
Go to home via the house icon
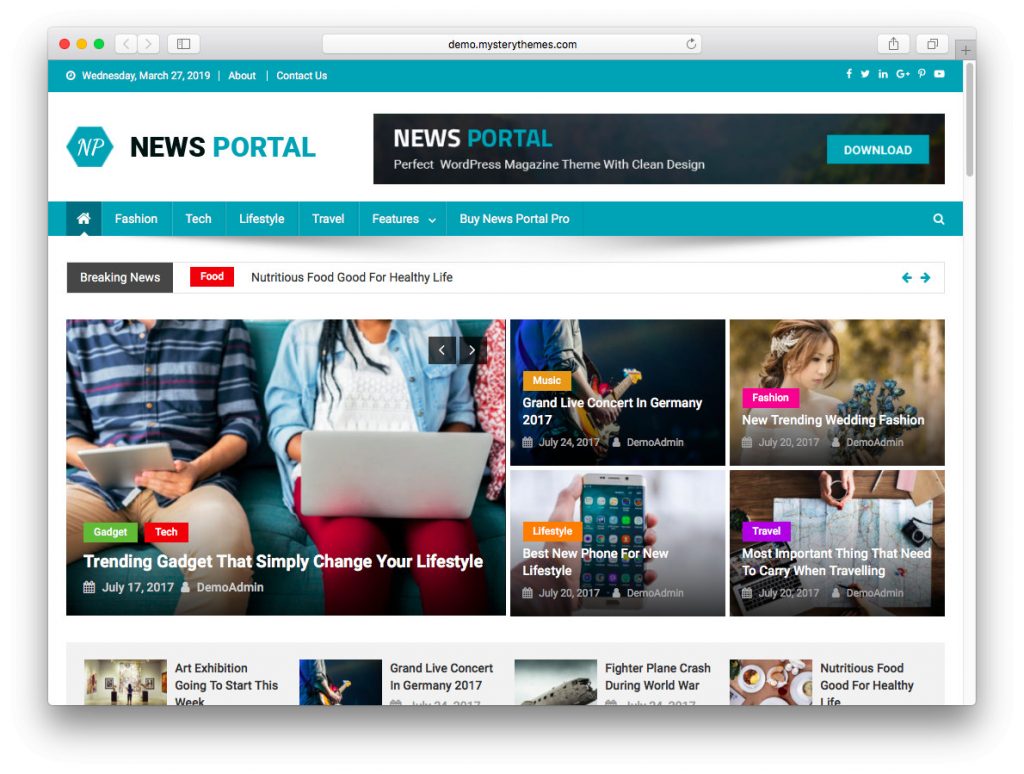pos(84,218)
